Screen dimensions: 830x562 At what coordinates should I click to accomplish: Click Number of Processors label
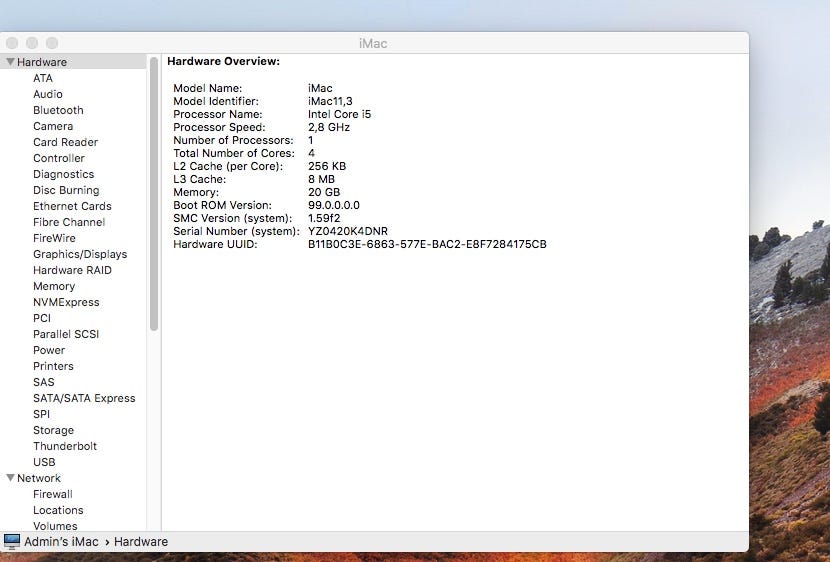(233, 140)
